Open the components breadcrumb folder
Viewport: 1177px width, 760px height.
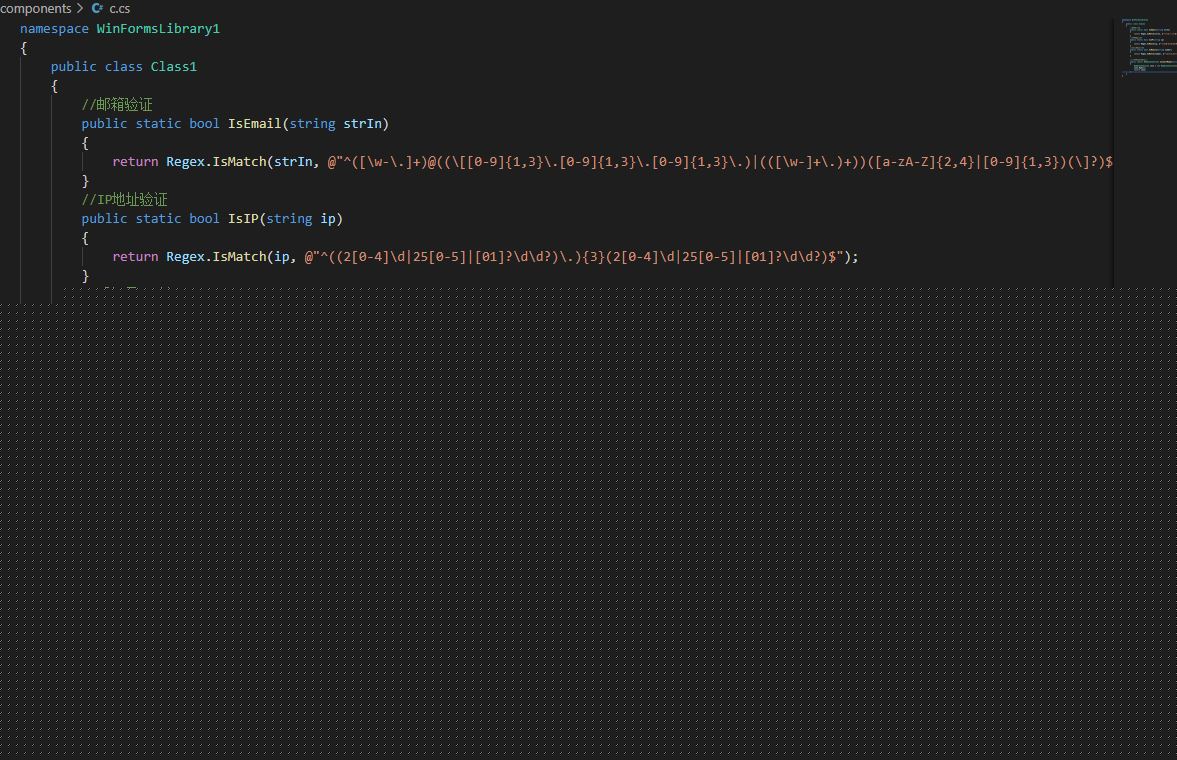[36, 8]
